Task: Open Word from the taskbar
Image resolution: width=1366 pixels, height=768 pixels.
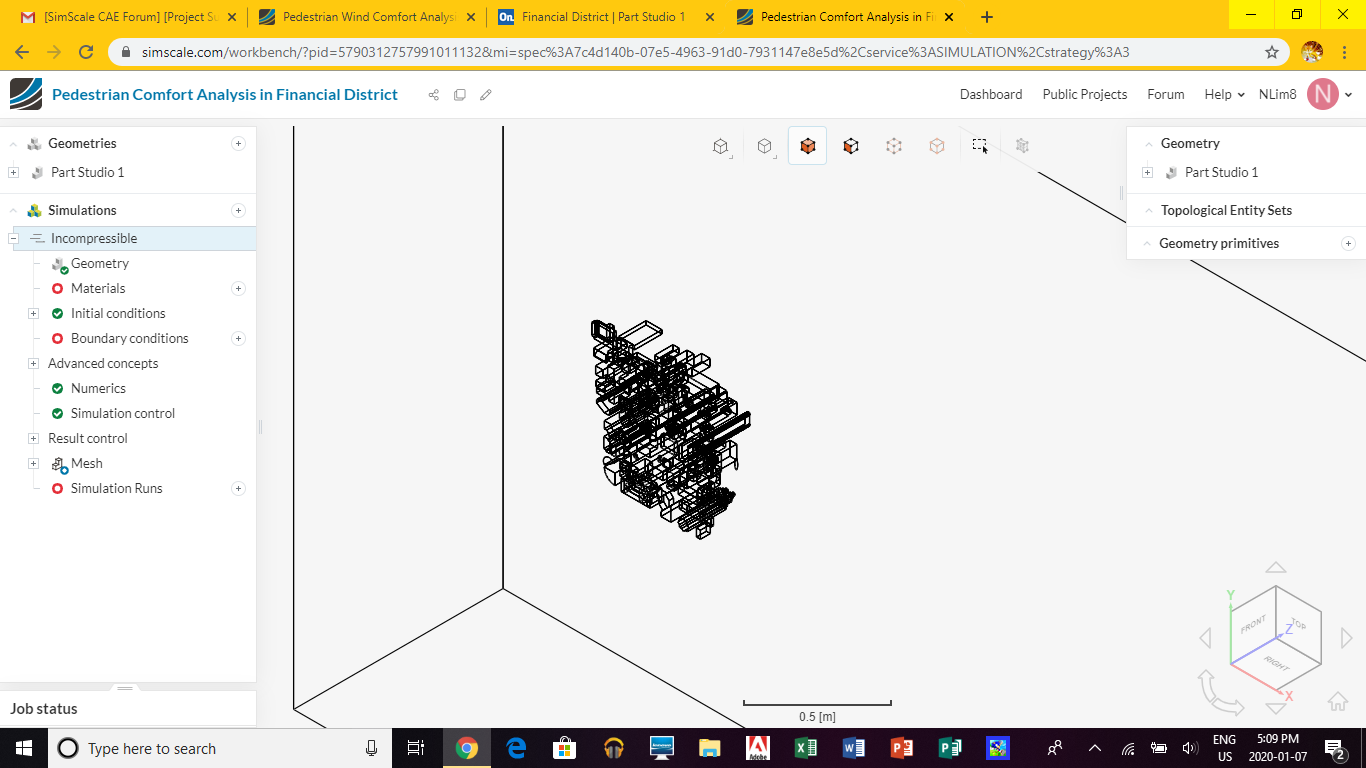Action: point(853,748)
